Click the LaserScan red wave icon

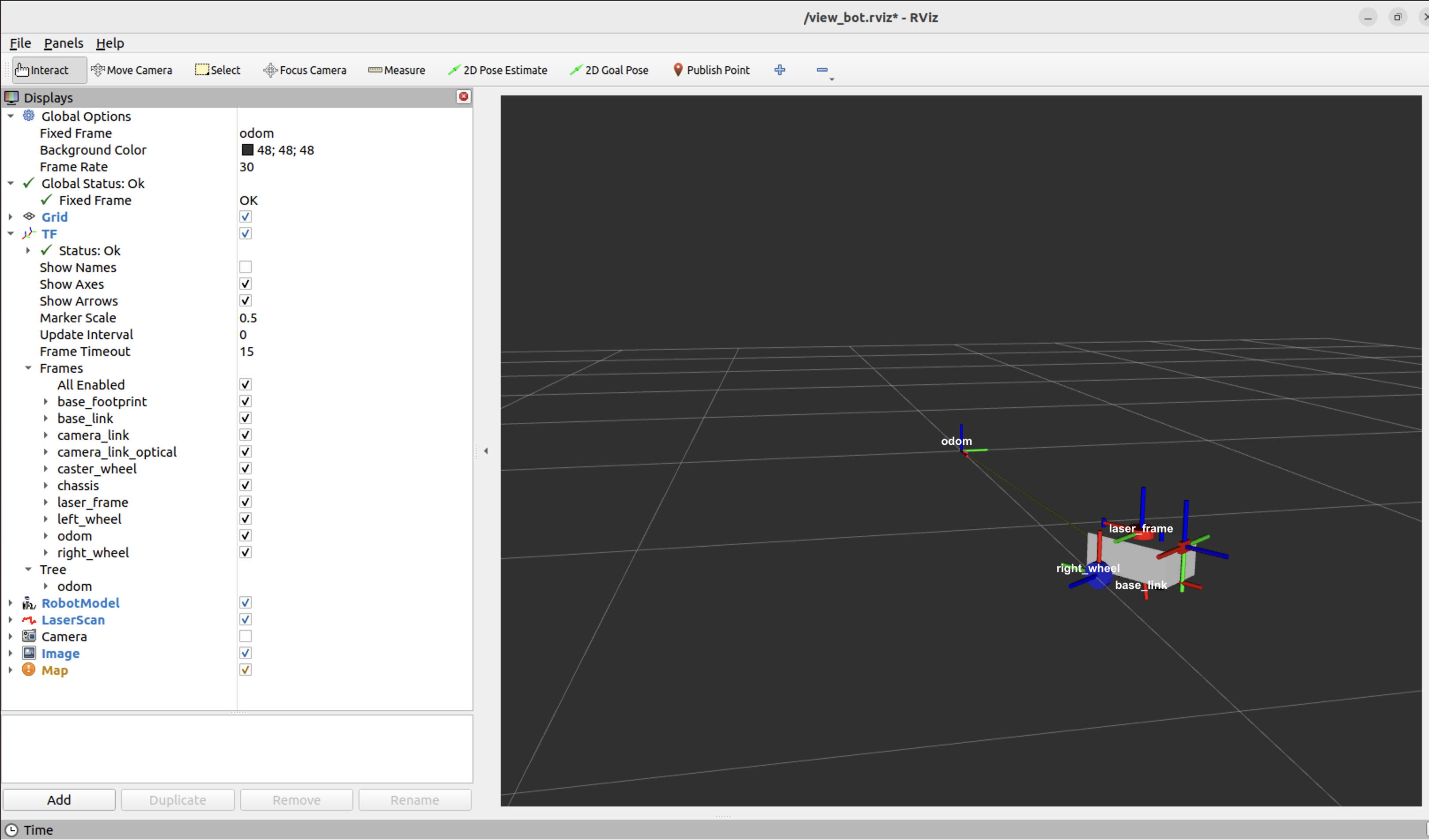click(x=29, y=620)
